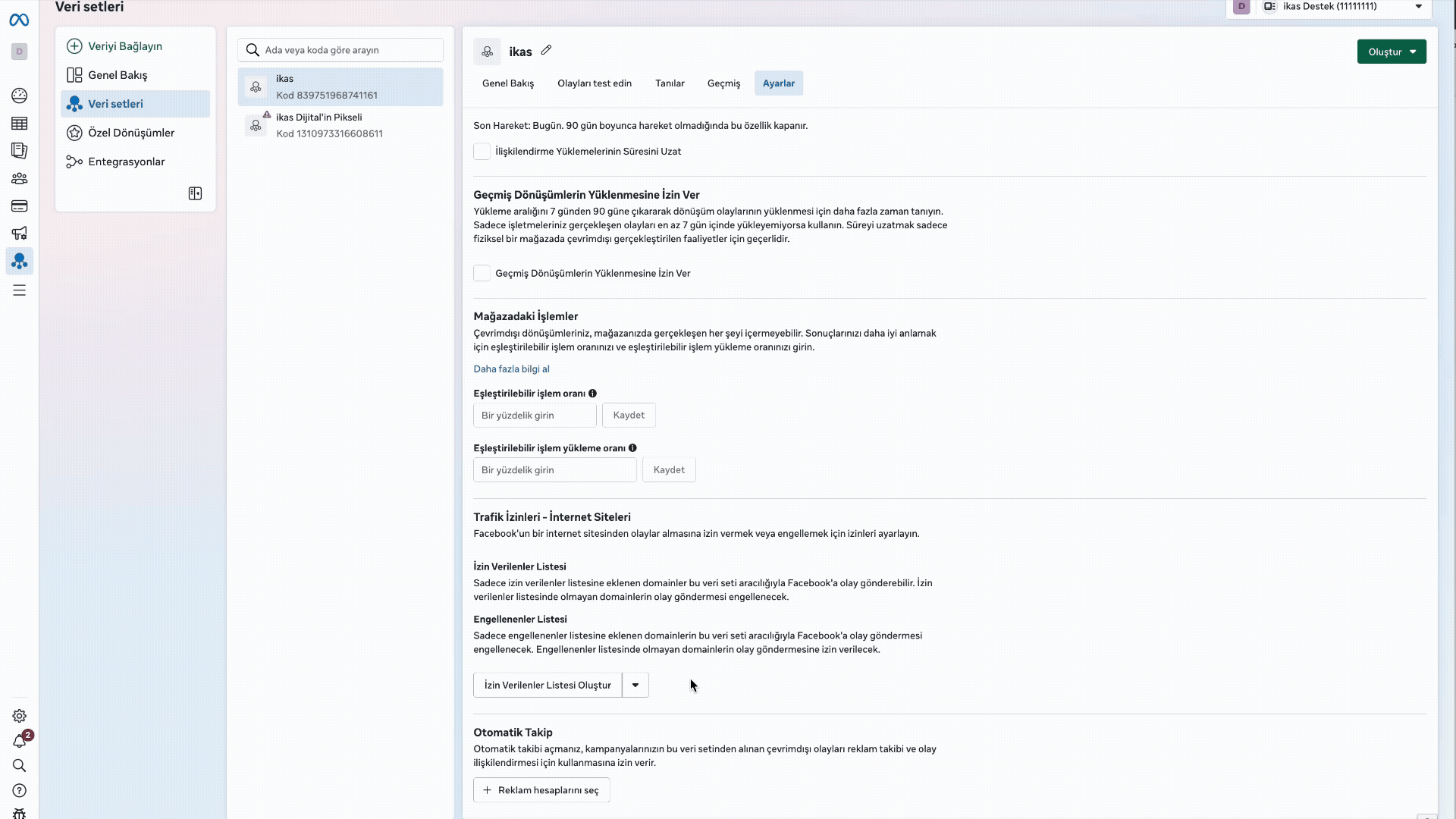
Task: Expand the ikas Destek account switcher
Action: (1420, 6)
